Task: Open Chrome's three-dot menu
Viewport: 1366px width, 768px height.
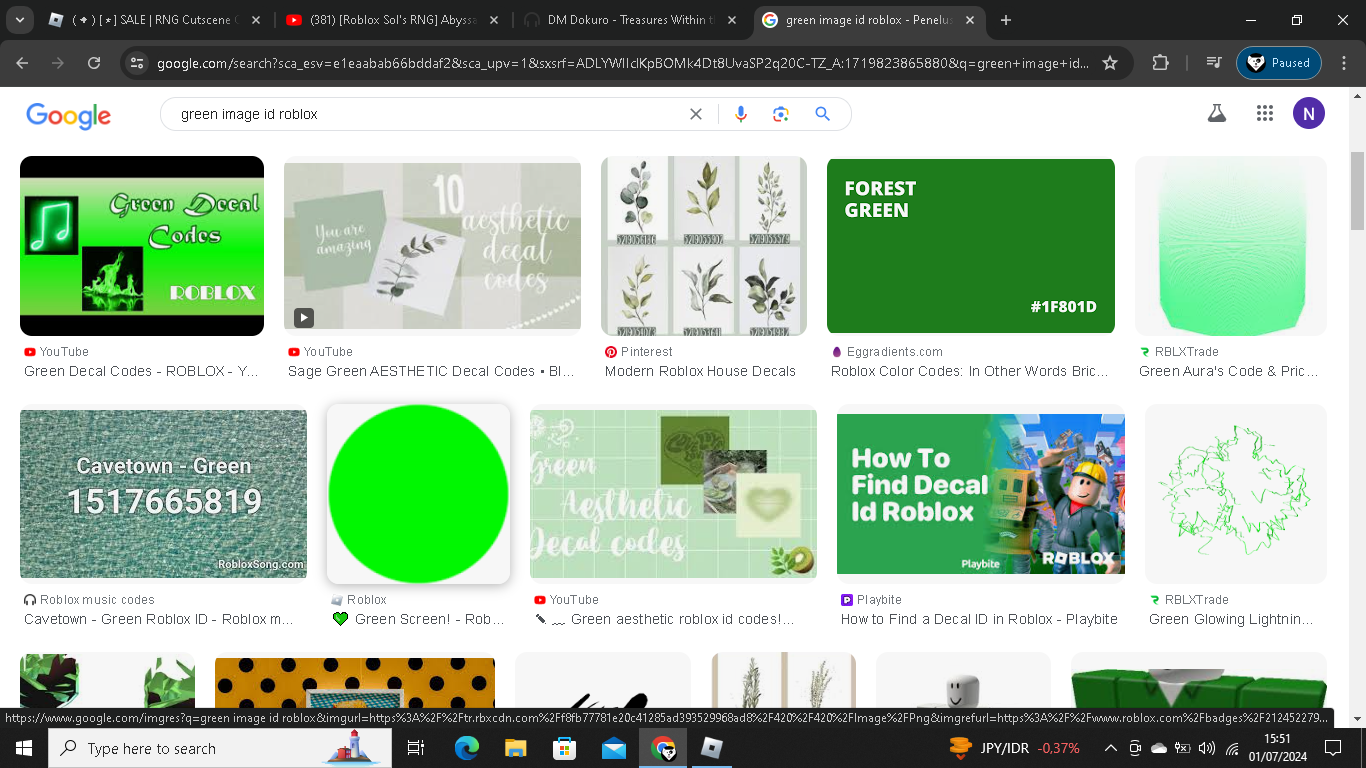Action: (1343, 63)
